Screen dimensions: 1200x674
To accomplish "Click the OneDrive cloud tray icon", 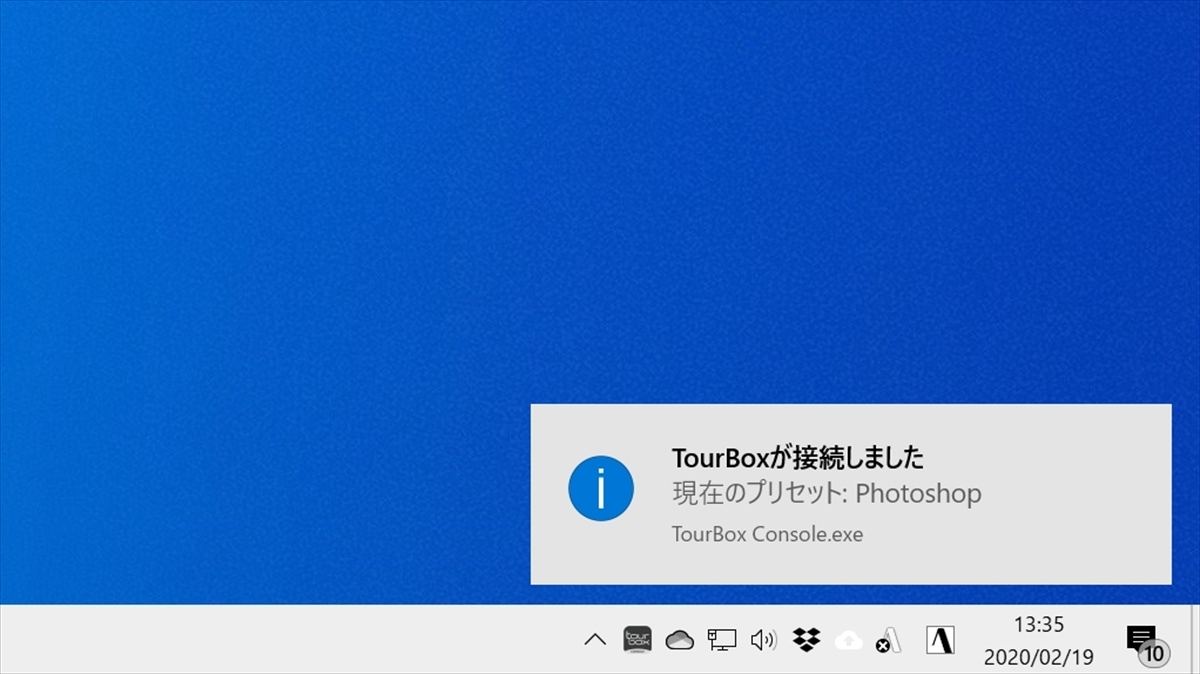I will 680,640.
